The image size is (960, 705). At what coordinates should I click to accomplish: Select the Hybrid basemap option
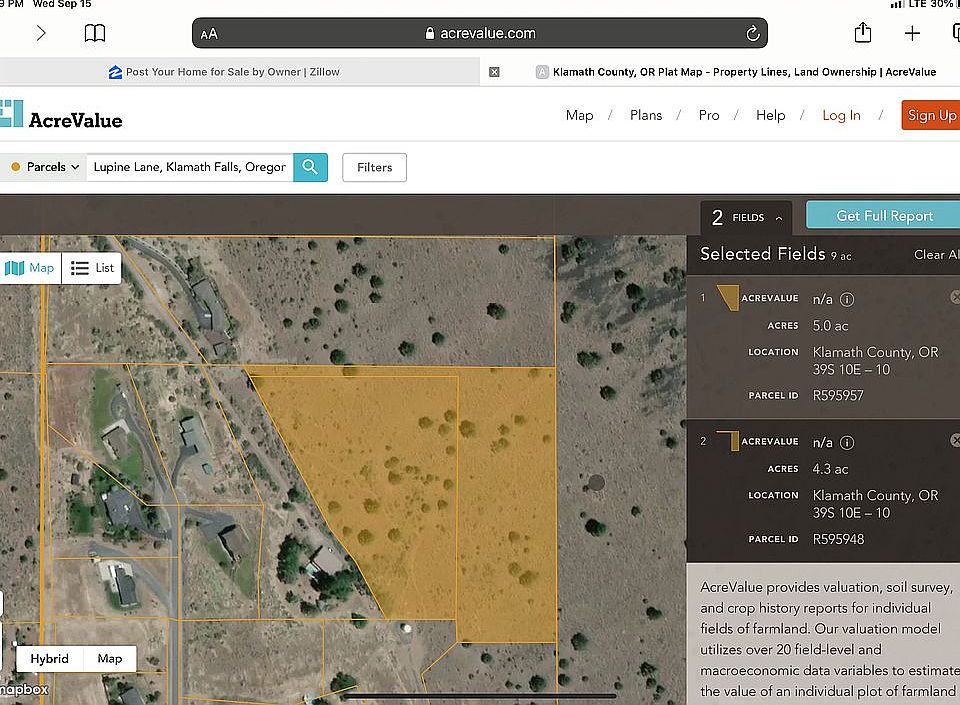[x=50, y=658]
